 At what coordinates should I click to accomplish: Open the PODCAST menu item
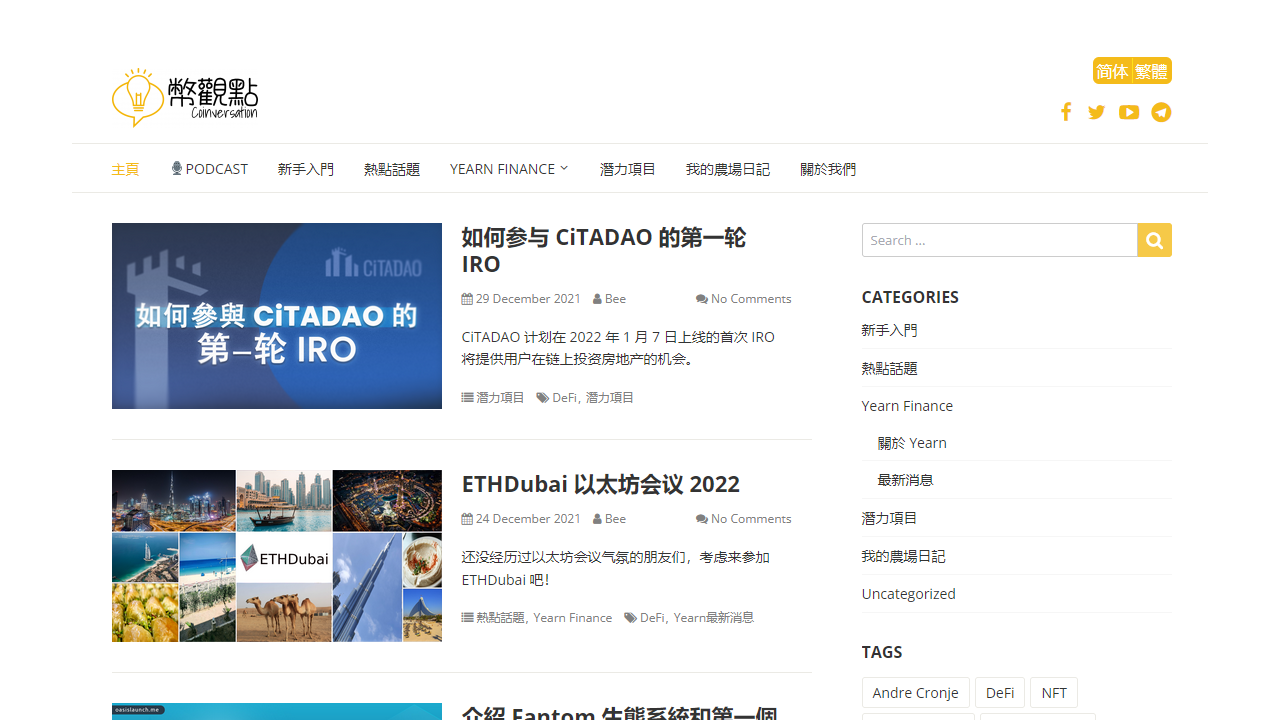209,169
